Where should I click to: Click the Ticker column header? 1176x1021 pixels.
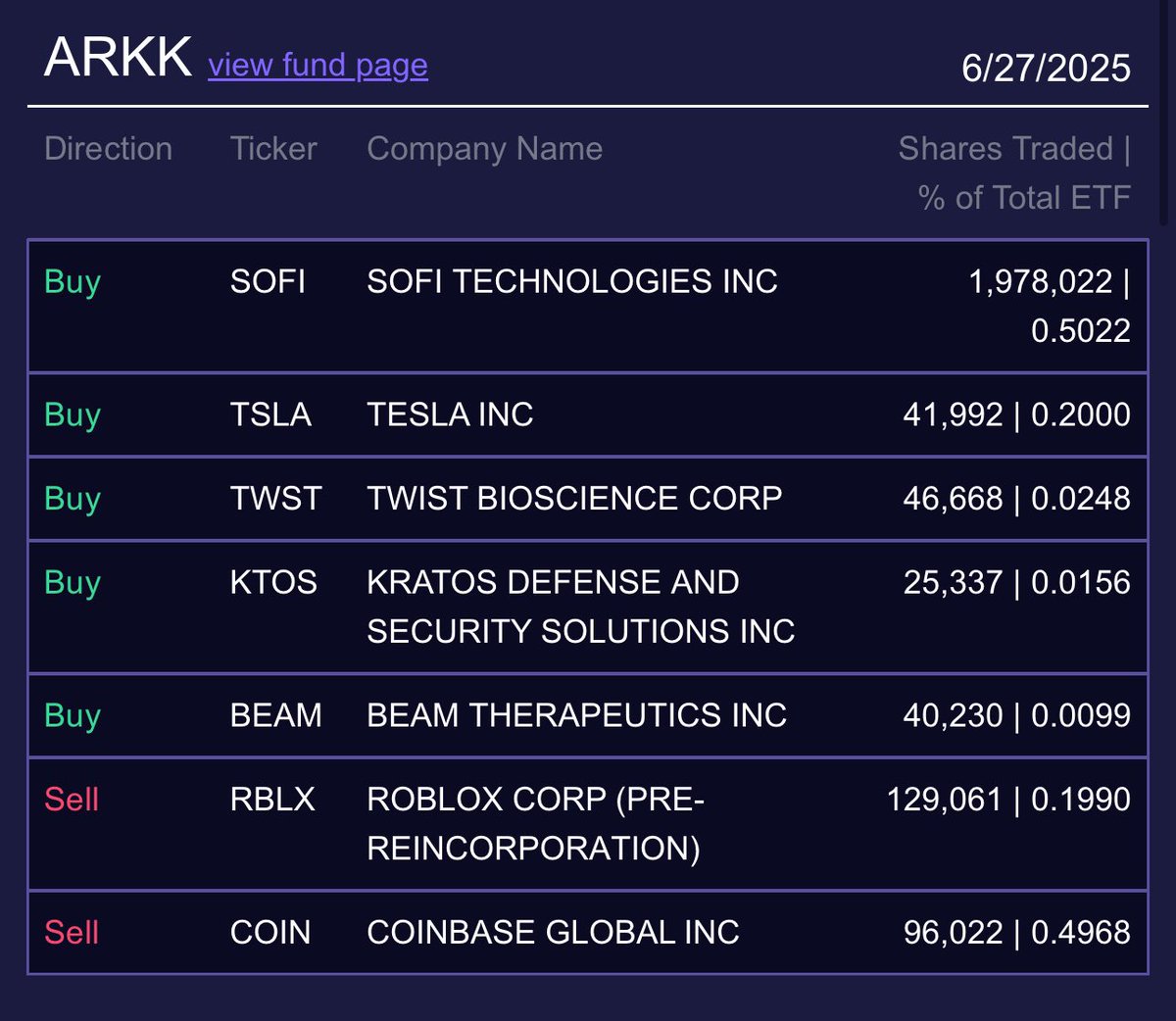(273, 149)
